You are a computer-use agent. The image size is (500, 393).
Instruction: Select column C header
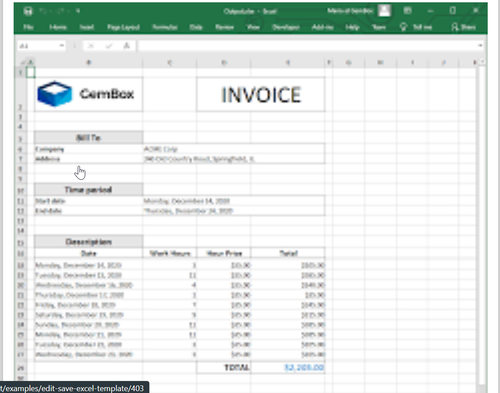click(170, 62)
